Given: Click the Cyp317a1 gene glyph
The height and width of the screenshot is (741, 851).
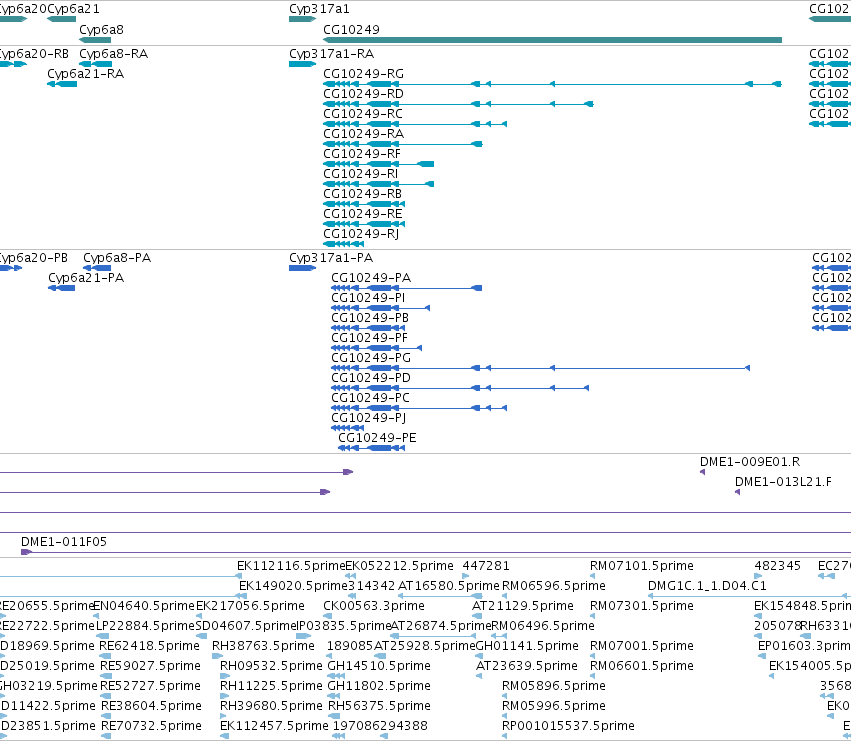Looking at the screenshot, I should click(302, 20).
